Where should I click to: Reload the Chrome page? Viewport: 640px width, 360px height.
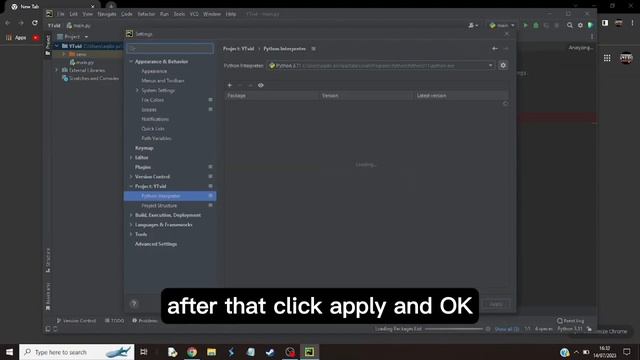click(35, 23)
